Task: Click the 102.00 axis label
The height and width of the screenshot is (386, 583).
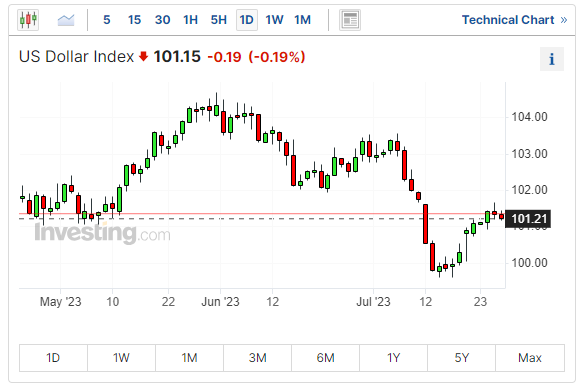Action: (x=529, y=190)
